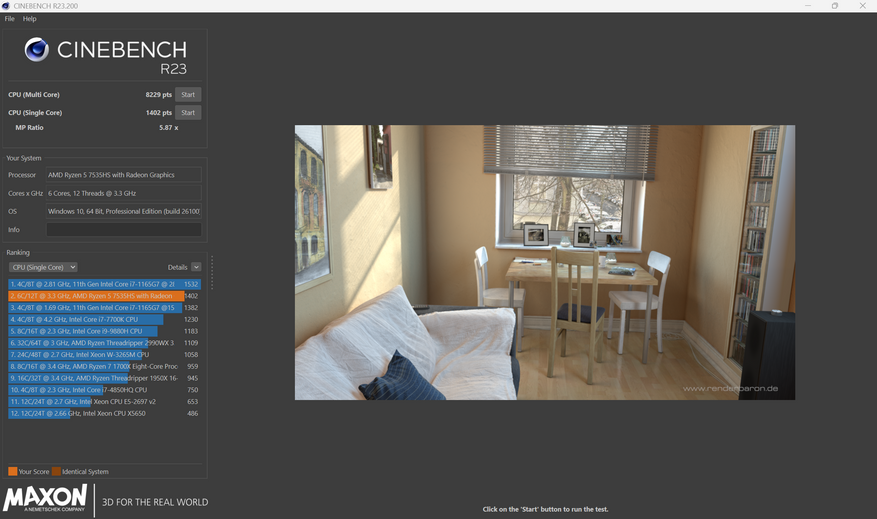This screenshot has width=877, height=519.
Task: Close the Cinebench window
Action: pos(862,6)
